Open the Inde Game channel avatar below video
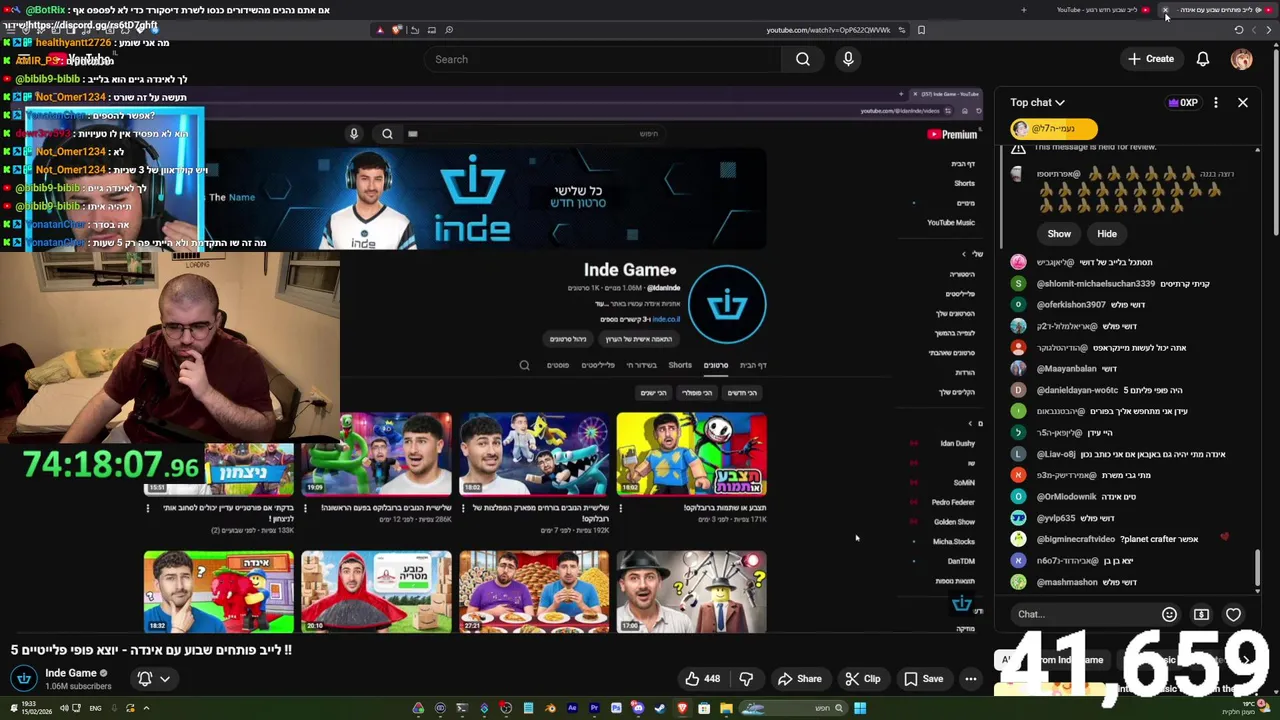1280x720 pixels. click(x=24, y=679)
